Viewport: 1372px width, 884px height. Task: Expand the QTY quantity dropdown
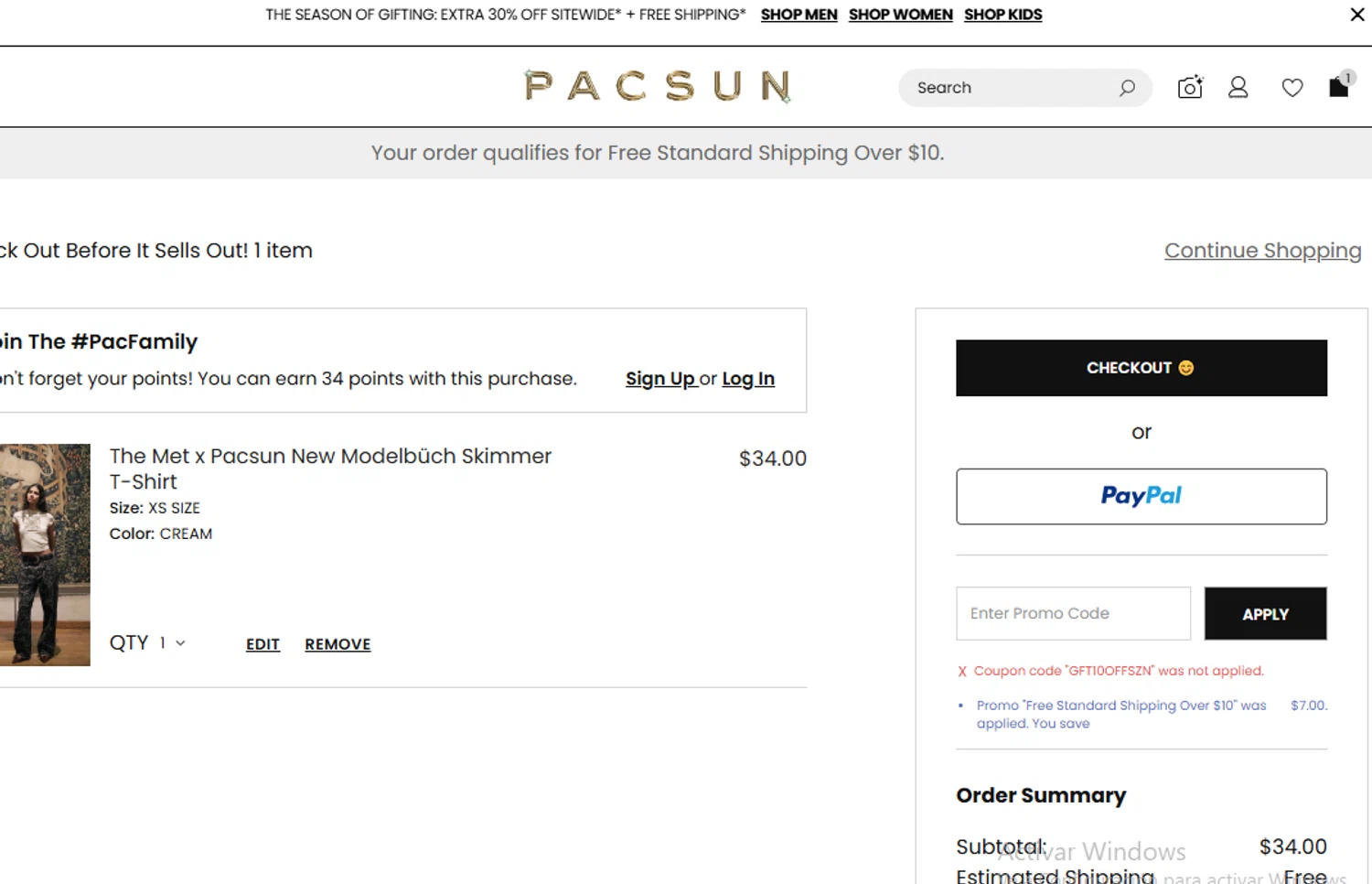click(x=172, y=643)
